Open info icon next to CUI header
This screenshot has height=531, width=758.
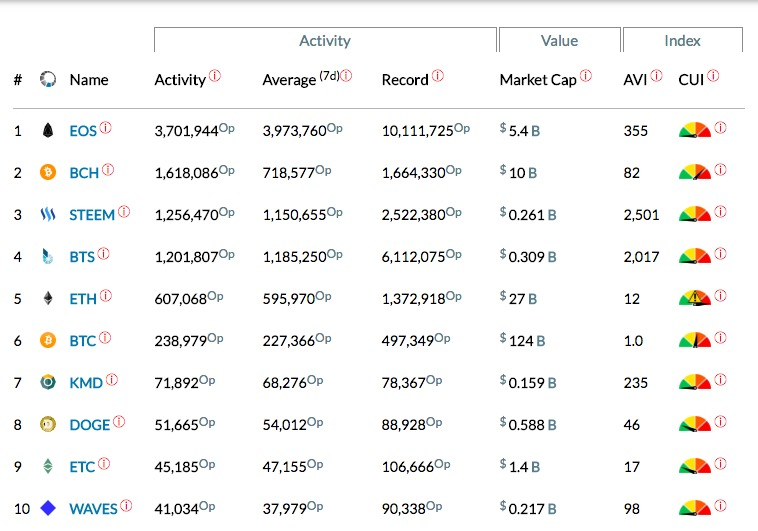pyautogui.click(x=713, y=76)
